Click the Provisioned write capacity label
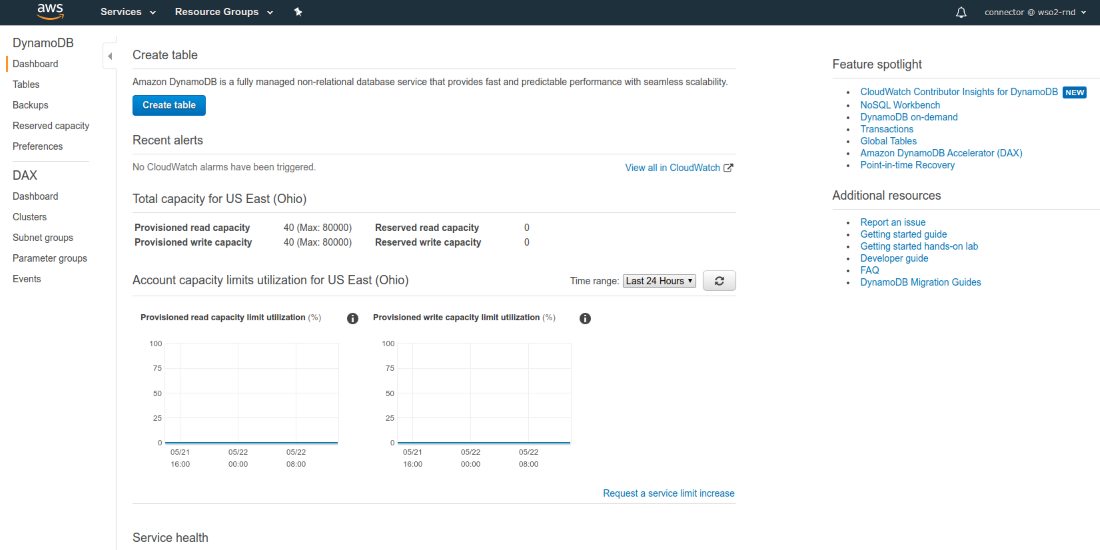Viewport: 1100px width, 550px height. coord(193,243)
